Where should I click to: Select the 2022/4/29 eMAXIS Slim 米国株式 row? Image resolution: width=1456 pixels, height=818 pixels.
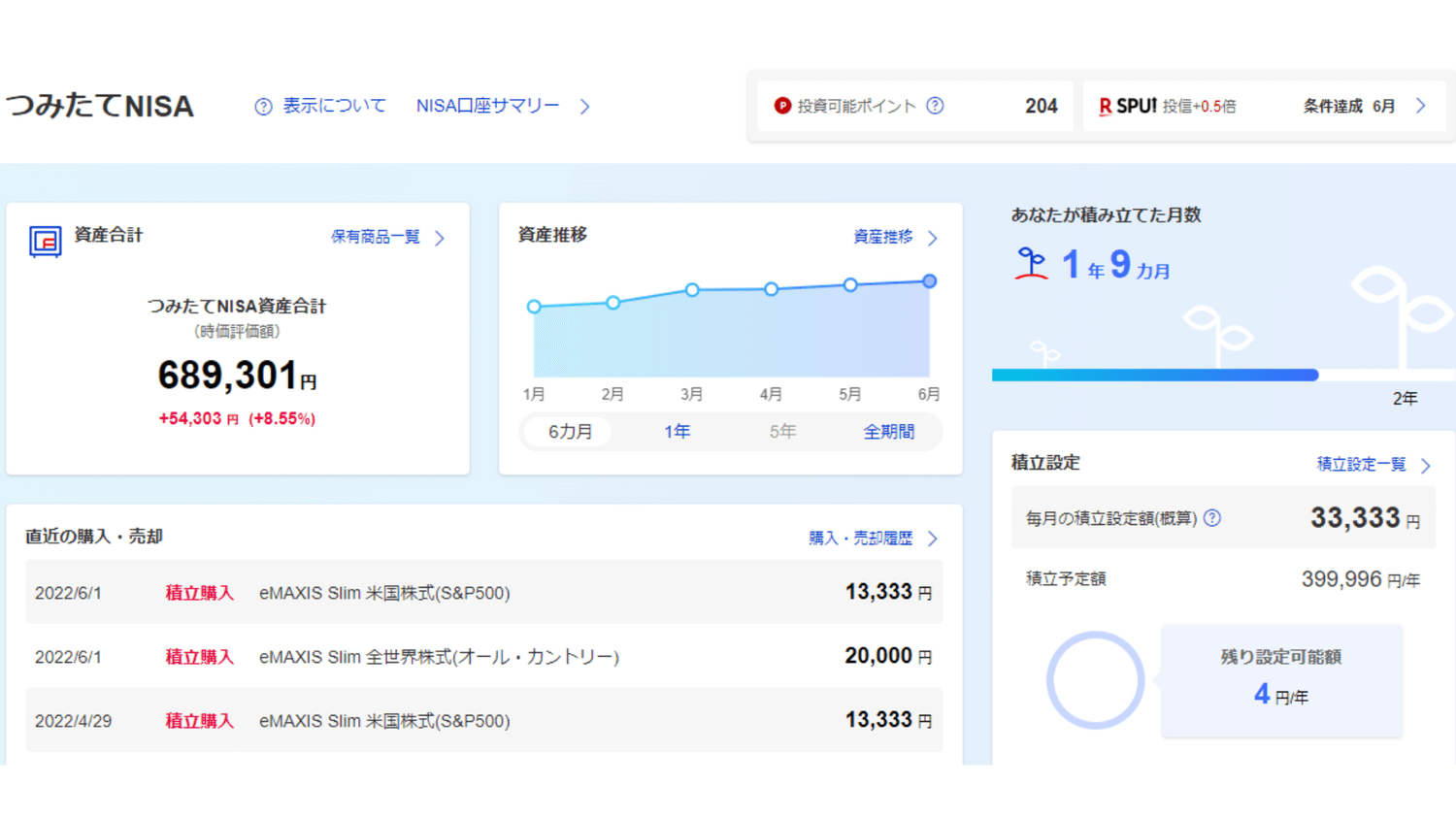(x=484, y=720)
